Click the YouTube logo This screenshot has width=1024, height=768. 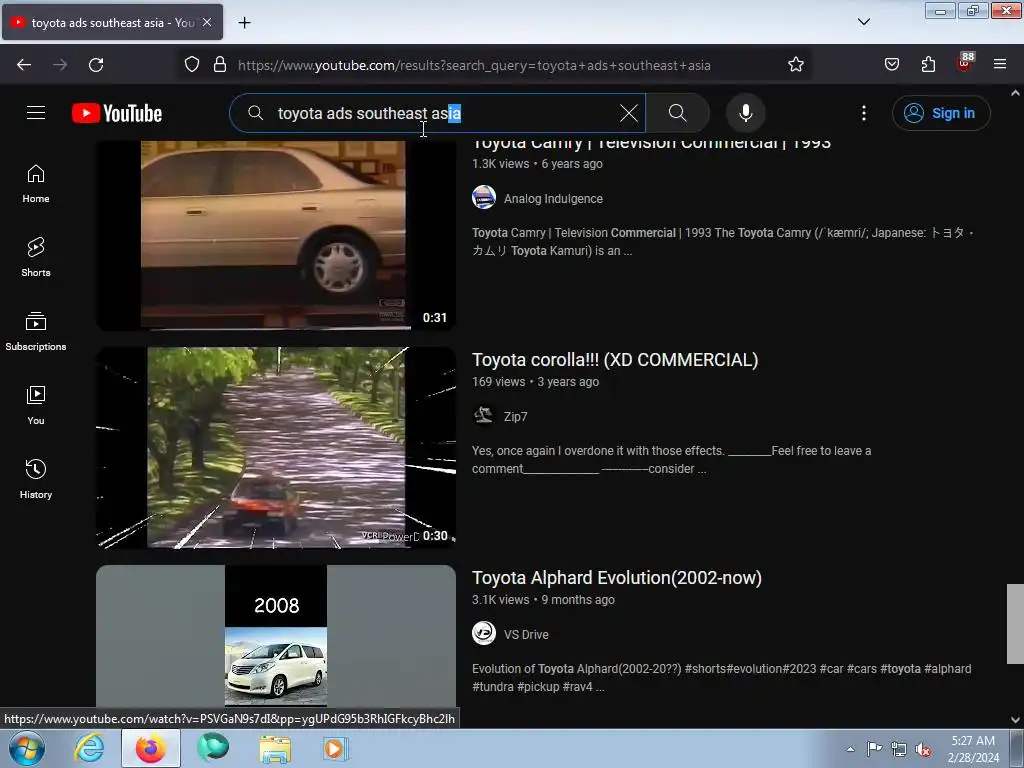117,113
